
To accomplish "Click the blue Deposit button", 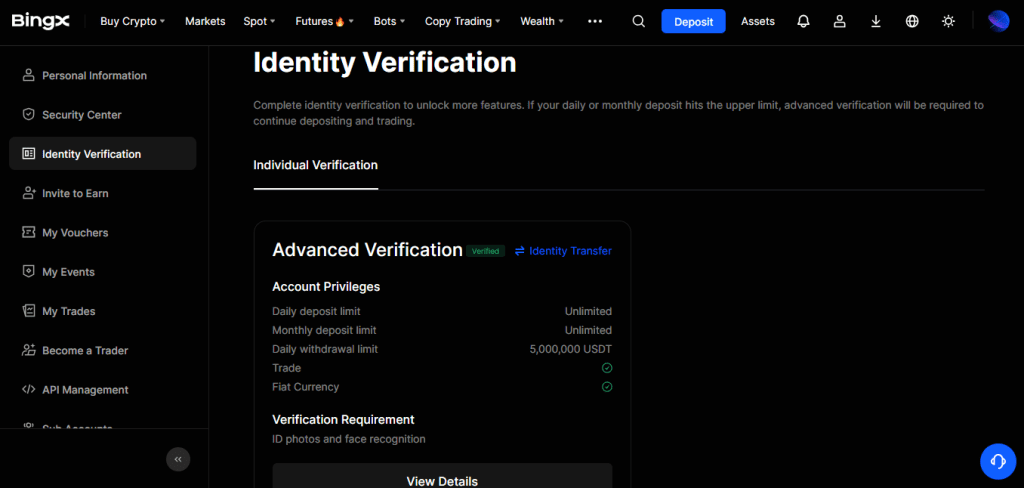I will [693, 22].
